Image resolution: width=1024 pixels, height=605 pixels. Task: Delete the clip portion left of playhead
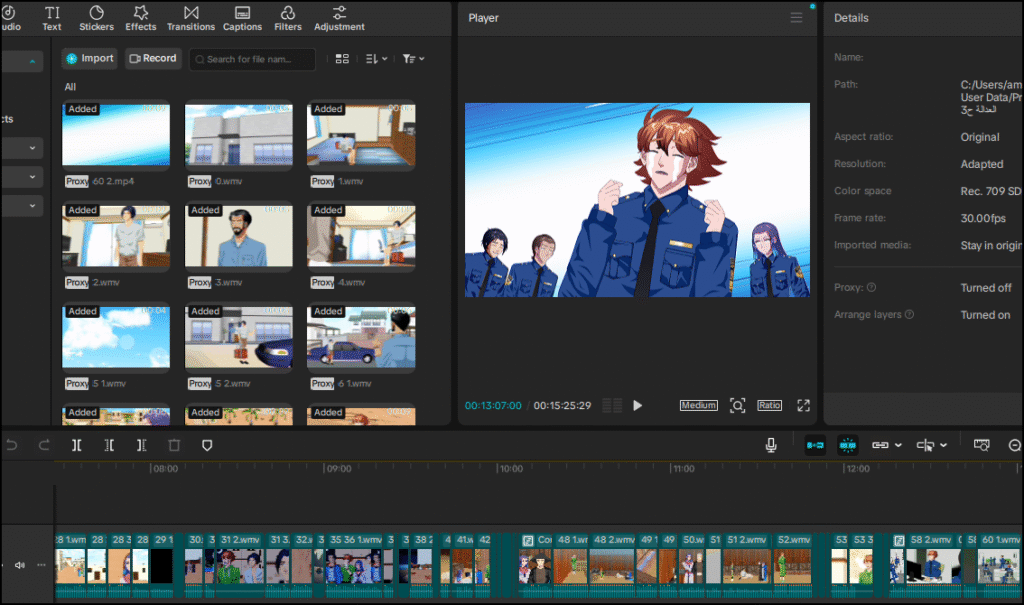pos(109,446)
